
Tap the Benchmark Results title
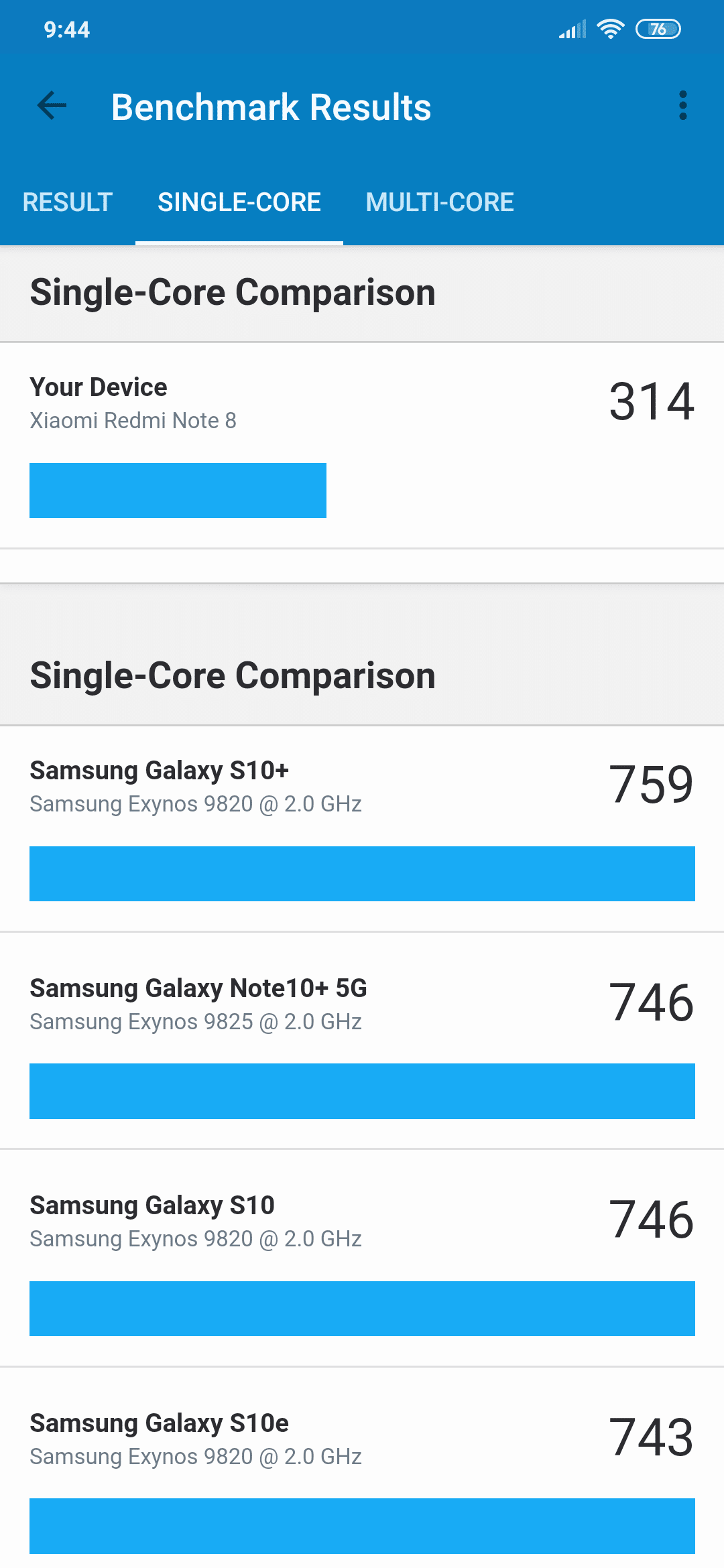[271, 107]
